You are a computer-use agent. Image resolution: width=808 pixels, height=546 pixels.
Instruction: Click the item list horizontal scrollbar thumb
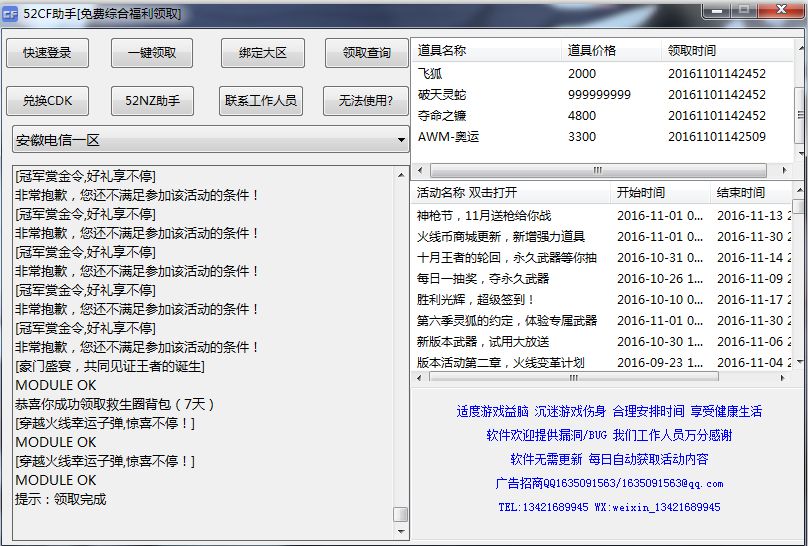click(598, 170)
